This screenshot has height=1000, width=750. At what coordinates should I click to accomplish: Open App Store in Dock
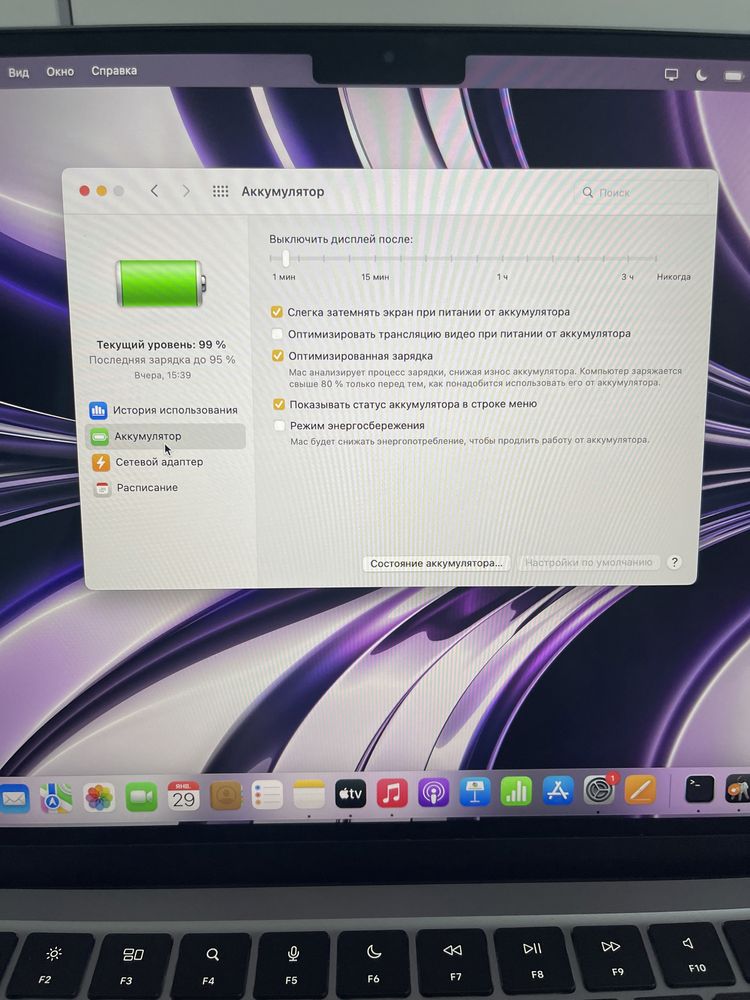pyautogui.click(x=557, y=791)
